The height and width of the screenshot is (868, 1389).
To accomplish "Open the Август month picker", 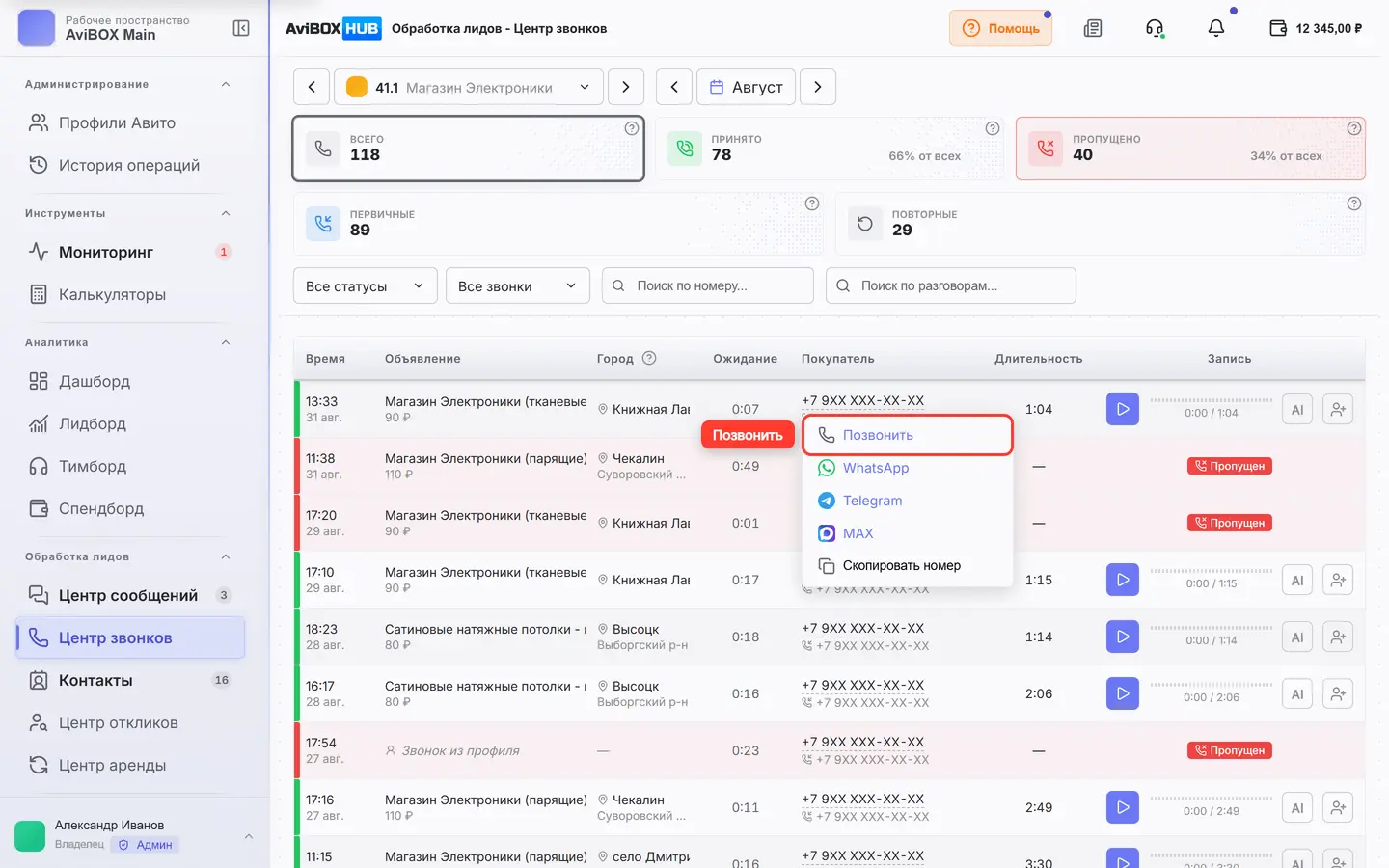I will (747, 87).
